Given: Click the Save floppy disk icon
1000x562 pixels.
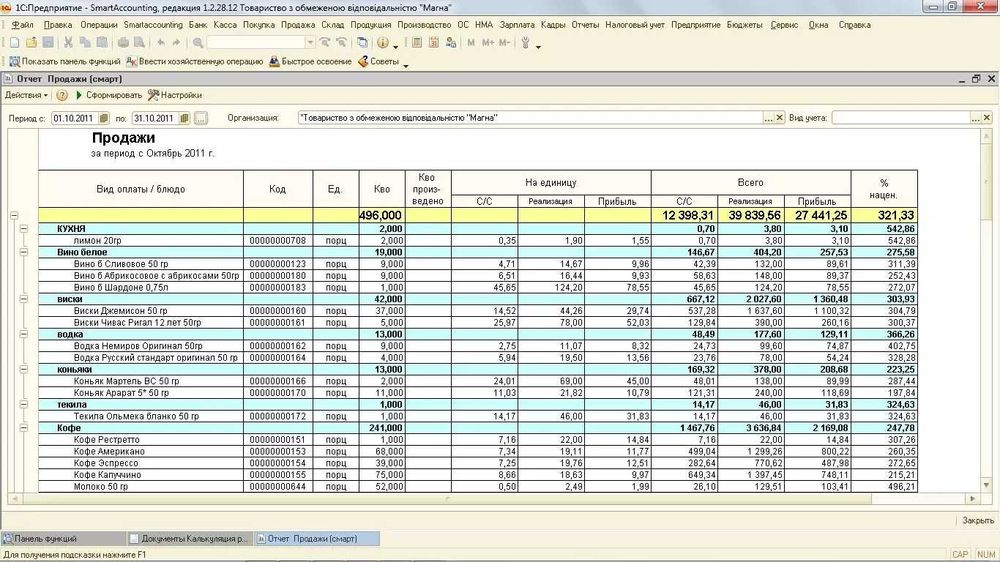Looking at the screenshot, I should [47, 43].
